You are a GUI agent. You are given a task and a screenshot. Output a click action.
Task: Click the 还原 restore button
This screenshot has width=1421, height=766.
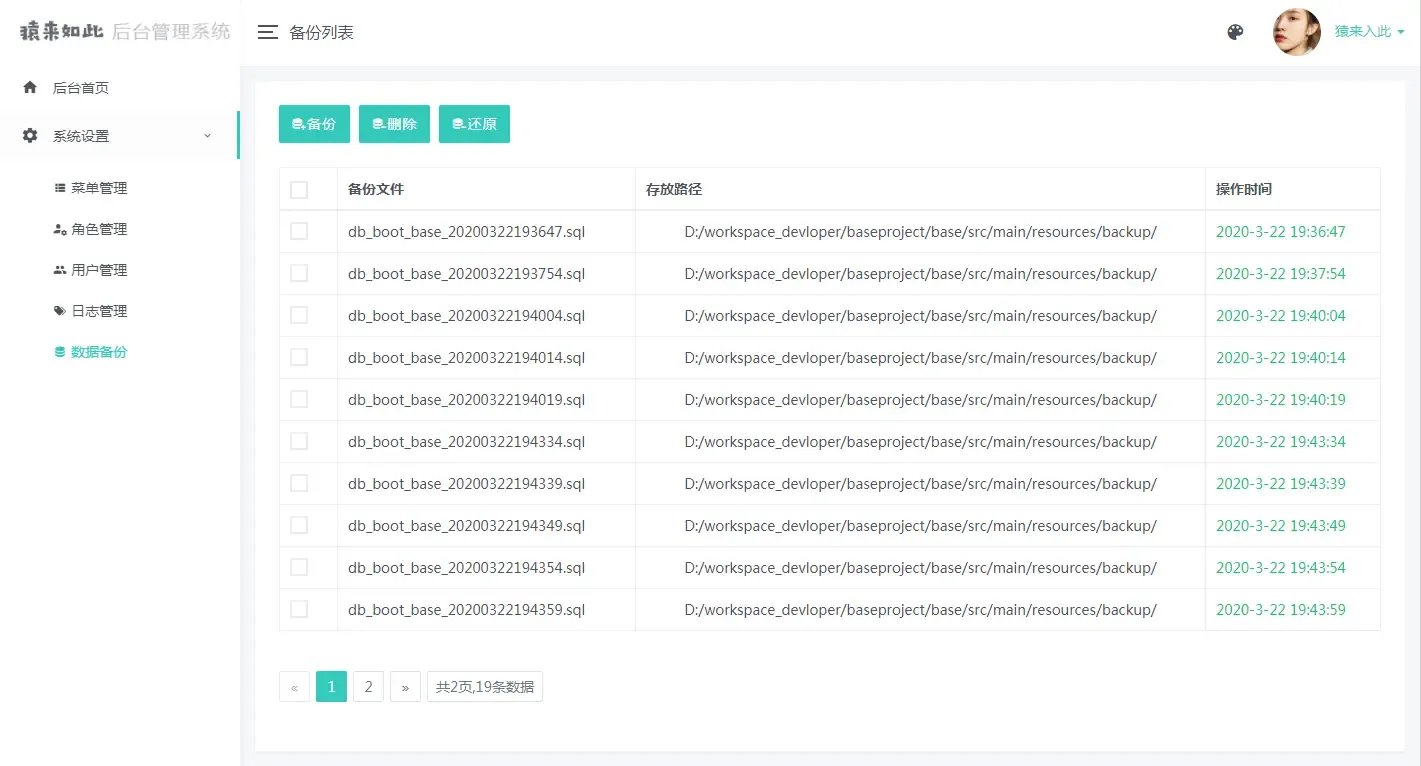(474, 123)
